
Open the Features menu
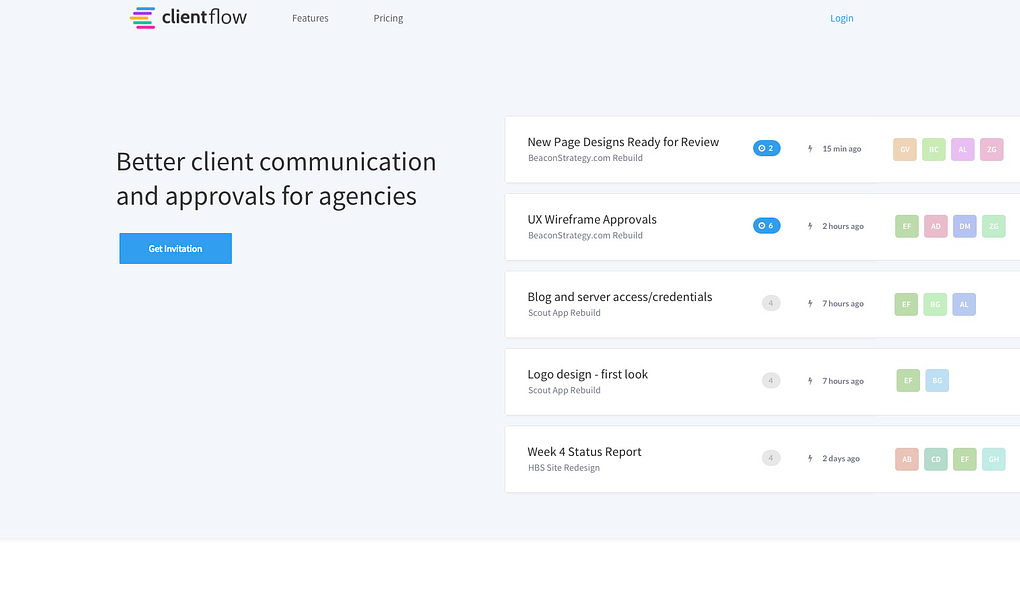coord(310,18)
